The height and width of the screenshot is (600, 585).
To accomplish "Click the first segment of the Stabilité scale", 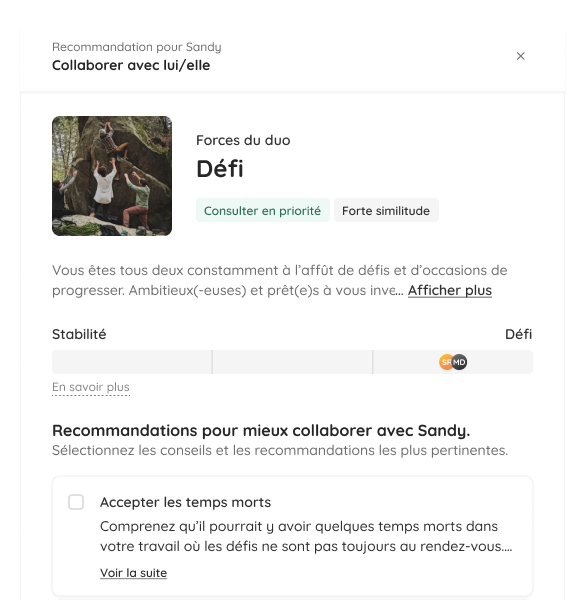I will 132,362.
